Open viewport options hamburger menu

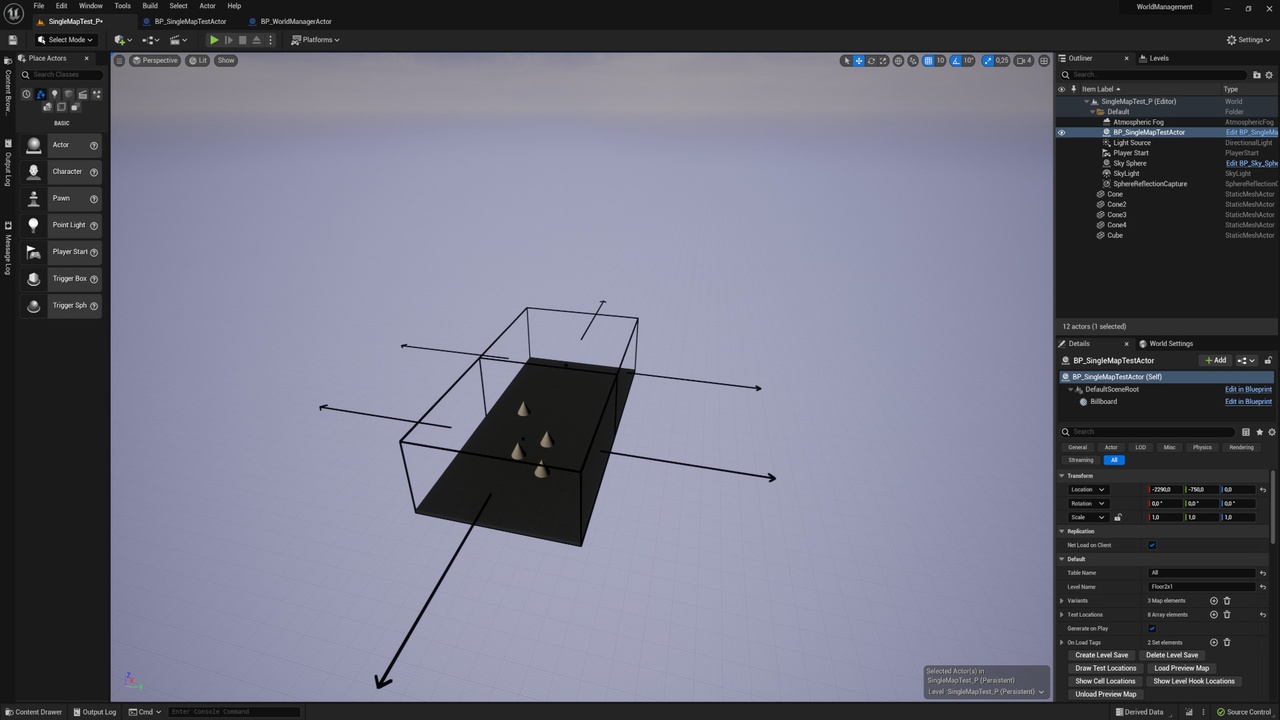pyautogui.click(x=119, y=60)
